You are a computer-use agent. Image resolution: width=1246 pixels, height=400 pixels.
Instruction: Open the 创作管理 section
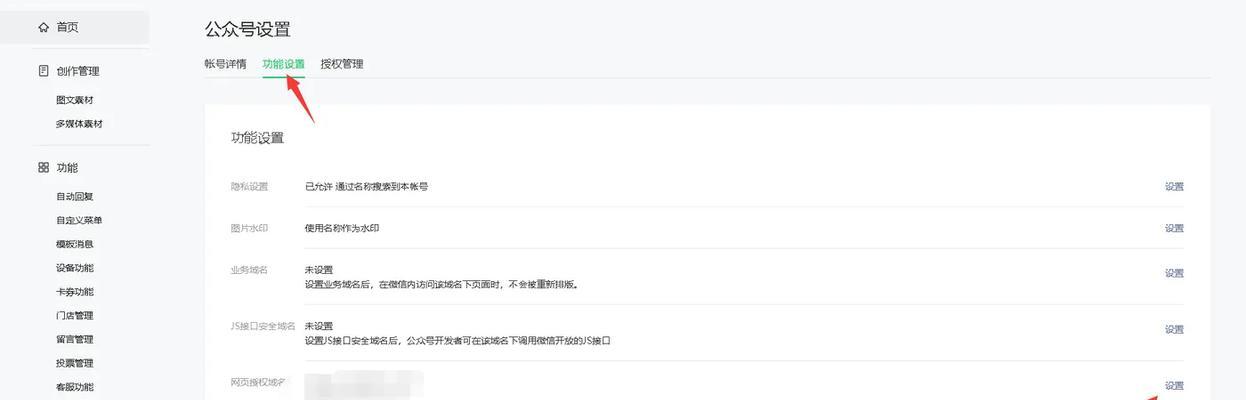click(x=78, y=71)
